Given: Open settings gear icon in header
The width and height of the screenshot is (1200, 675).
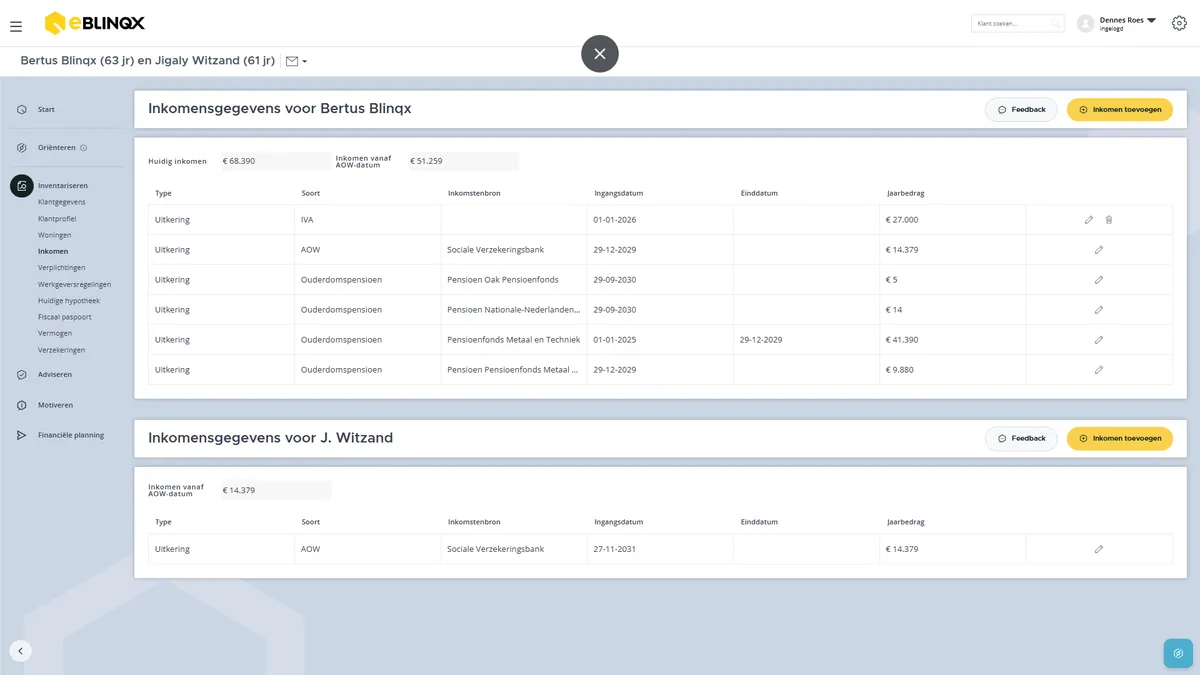Looking at the screenshot, I should 1179,23.
